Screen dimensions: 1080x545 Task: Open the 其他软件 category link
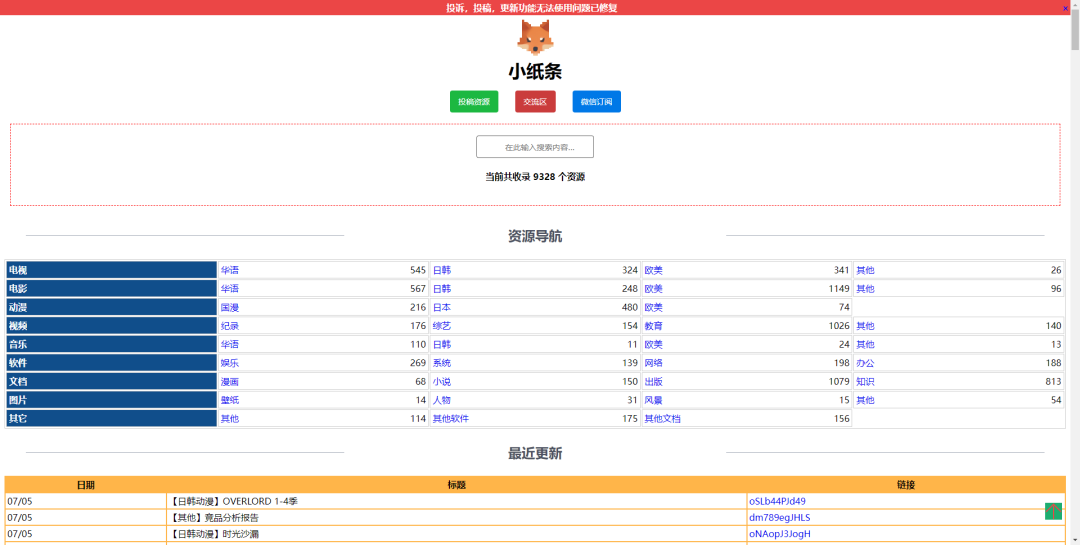coord(450,419)
